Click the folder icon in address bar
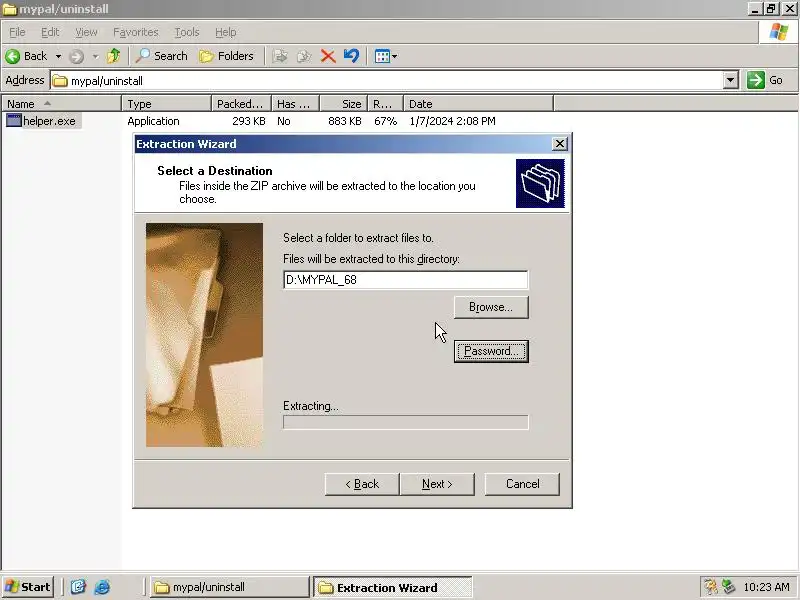Viewport: 800px width, 600px height. click(60, 81)
